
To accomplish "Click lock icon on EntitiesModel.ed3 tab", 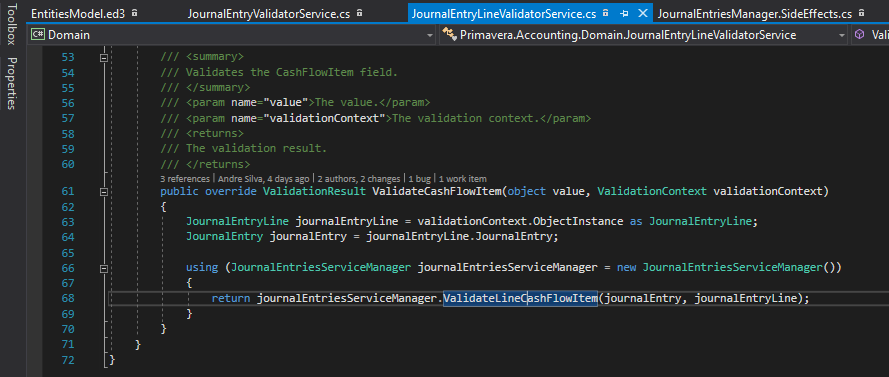I will (x=134, y=13).
